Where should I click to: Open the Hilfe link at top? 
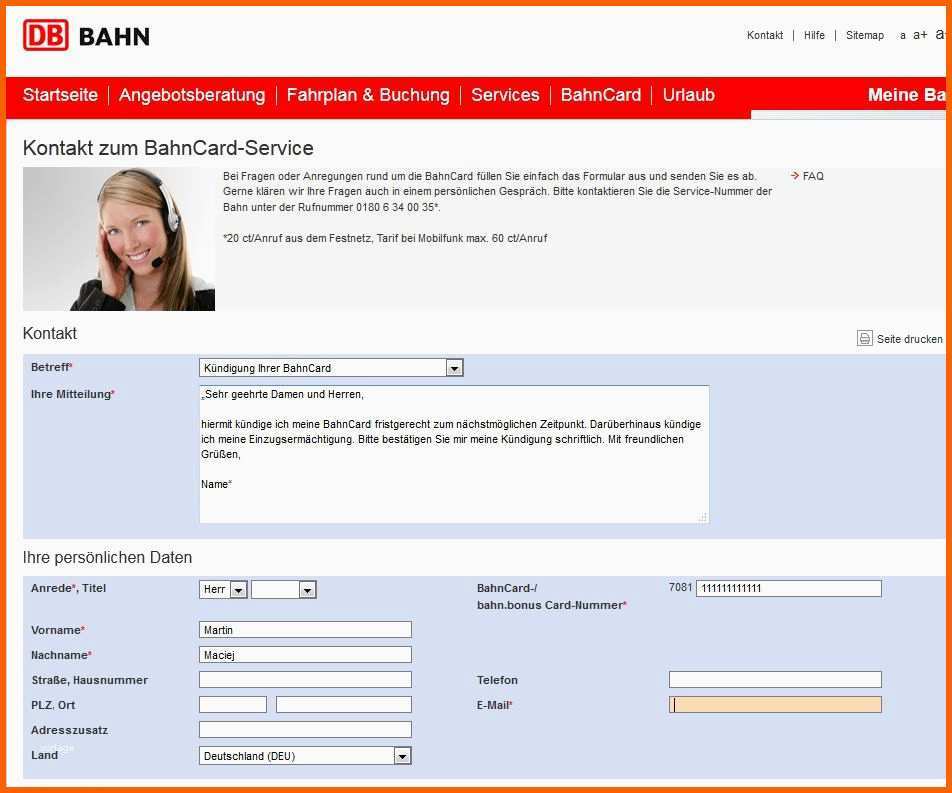coord(814,35)
